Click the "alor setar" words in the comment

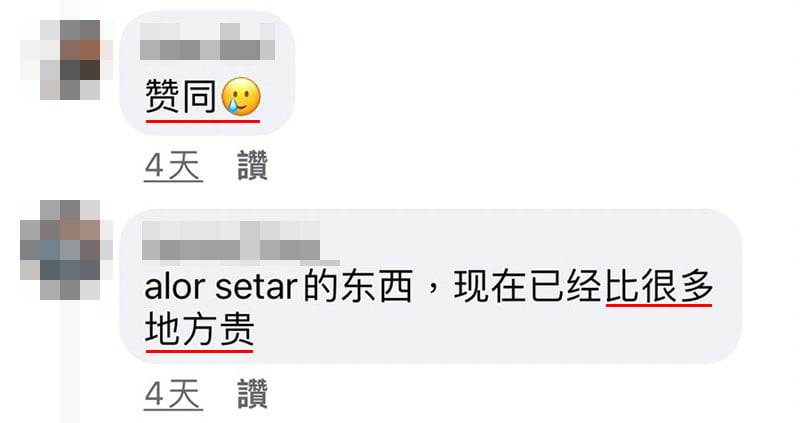coord(221,287)
